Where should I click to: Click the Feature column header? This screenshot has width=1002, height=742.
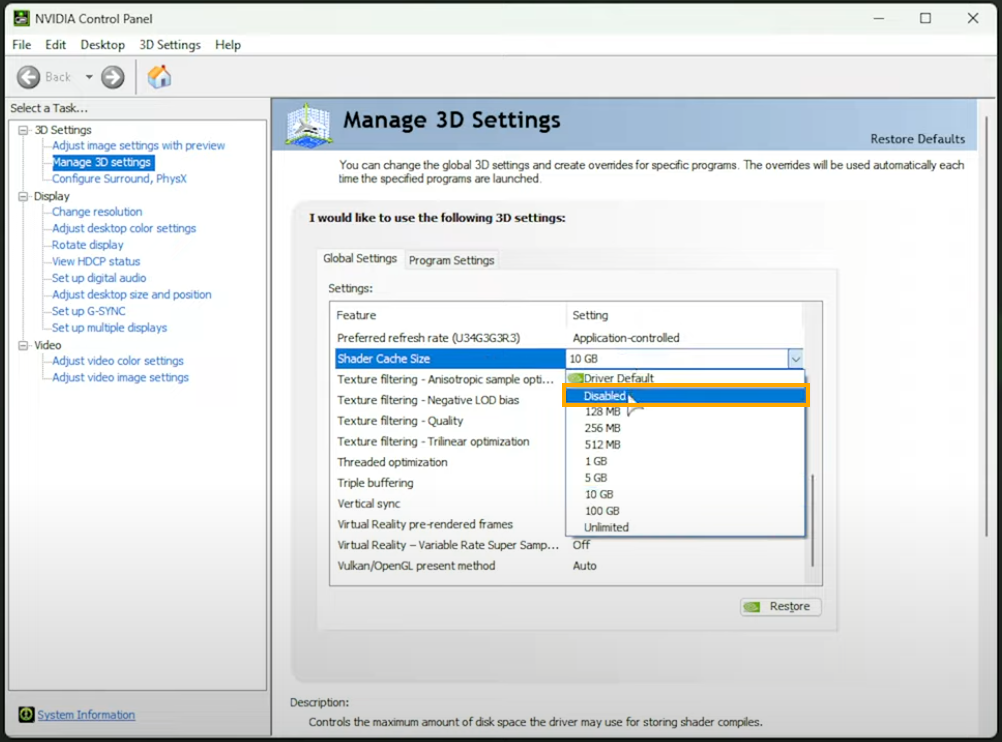coord(449,315)
